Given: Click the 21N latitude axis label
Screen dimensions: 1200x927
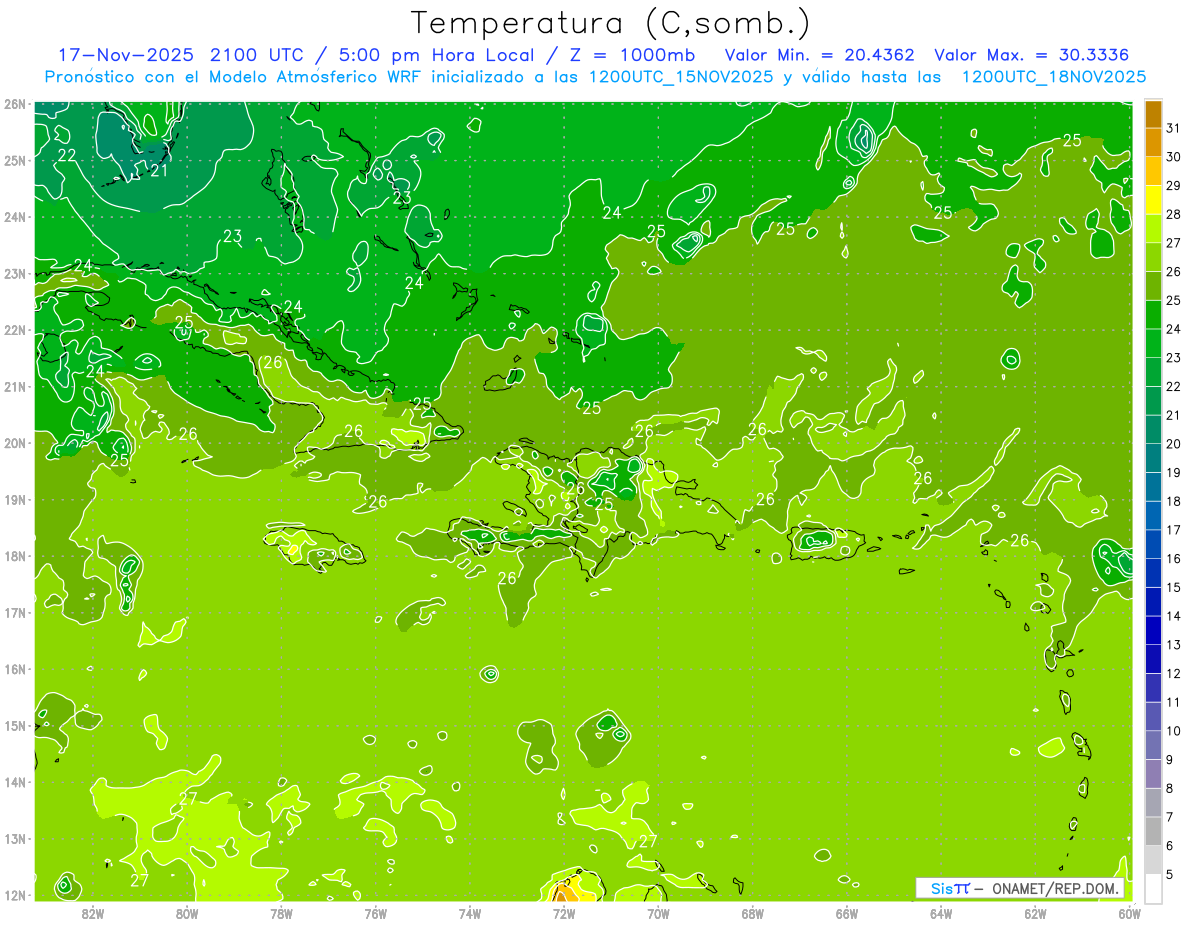Looking at the screenshot, I should tap(14, 386).
